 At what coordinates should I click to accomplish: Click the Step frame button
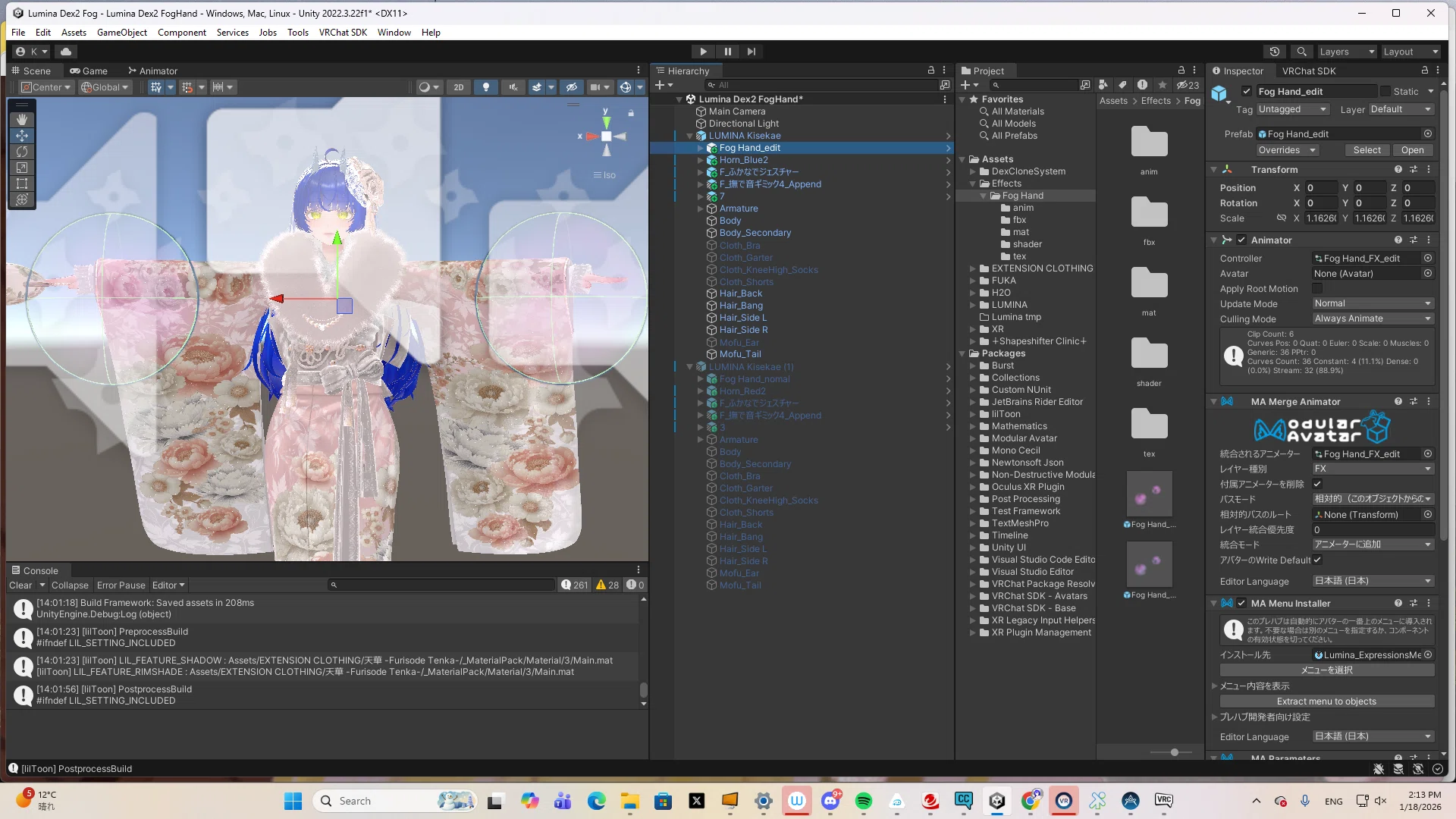pyautogui.click(x=752, y=52)
